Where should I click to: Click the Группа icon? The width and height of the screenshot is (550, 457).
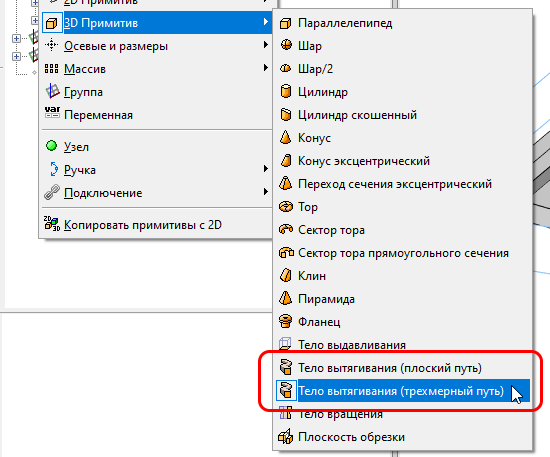click(x=52, y=91)
